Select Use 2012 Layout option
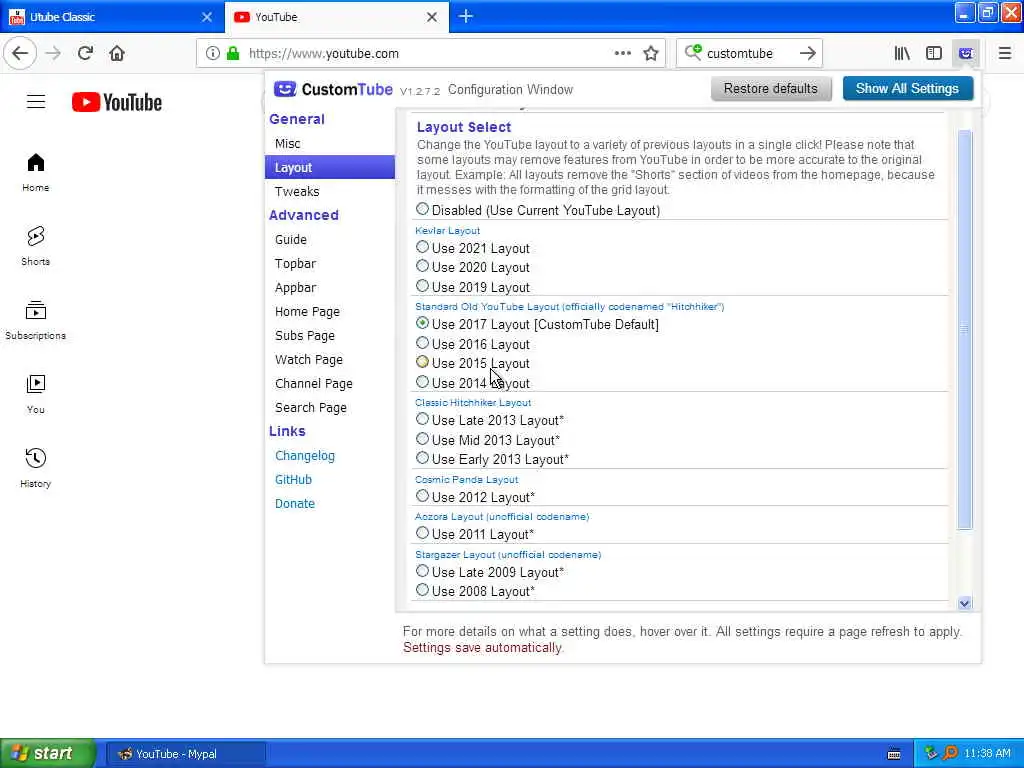Viewport: 1024px width, 768px height. 423,496
